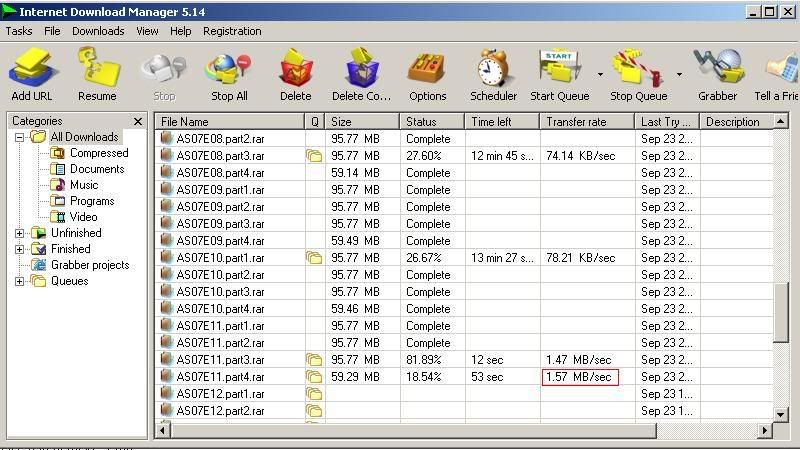Click the Add URL toolbar icon
Image resolution: width=800 pixels, height=450 pixels.
pyautogui.click(x=31, y=71)
